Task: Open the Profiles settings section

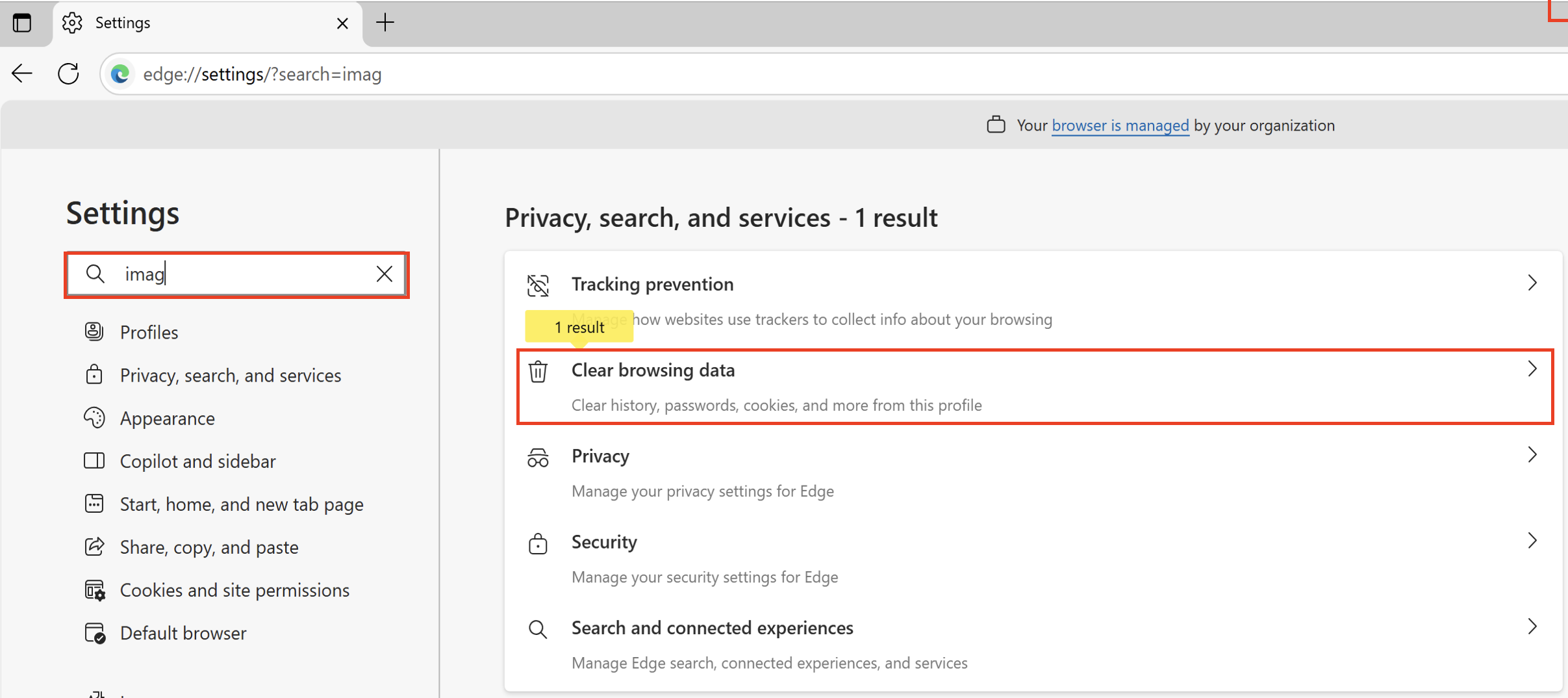Action: point(149,332)
